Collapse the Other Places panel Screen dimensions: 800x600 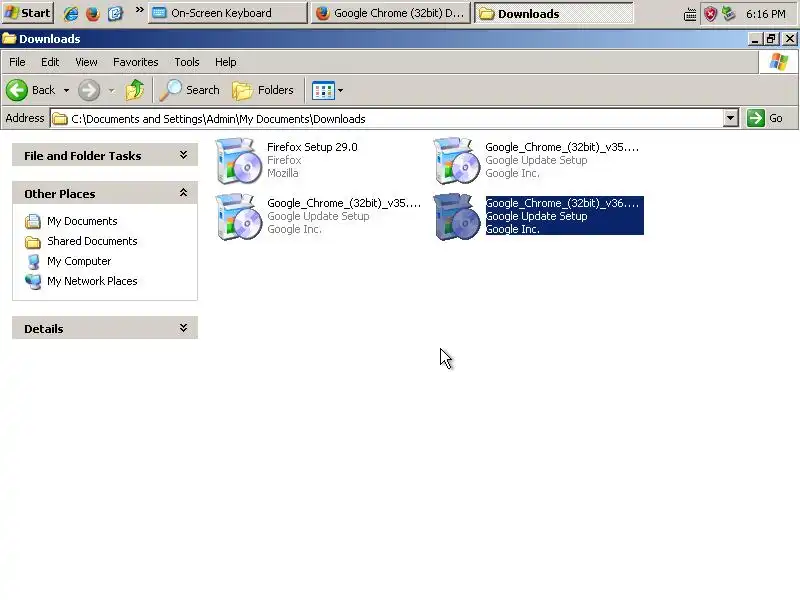pyautogui.click(x=183, y=193)
